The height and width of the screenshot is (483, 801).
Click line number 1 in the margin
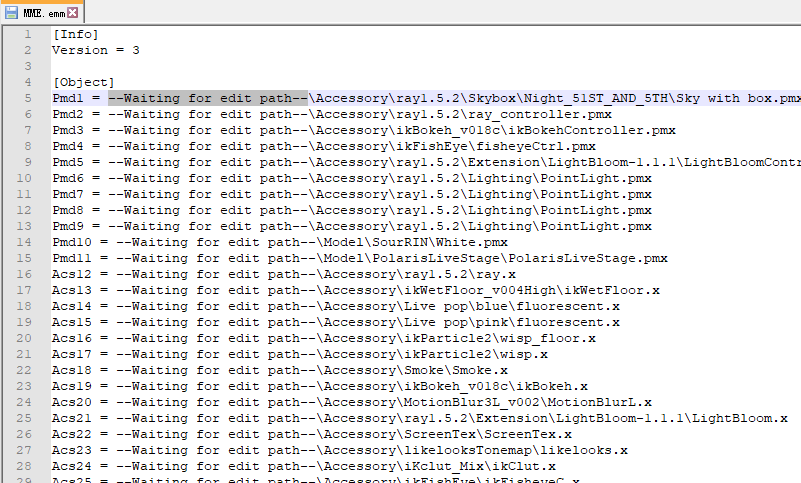[28, 34]
